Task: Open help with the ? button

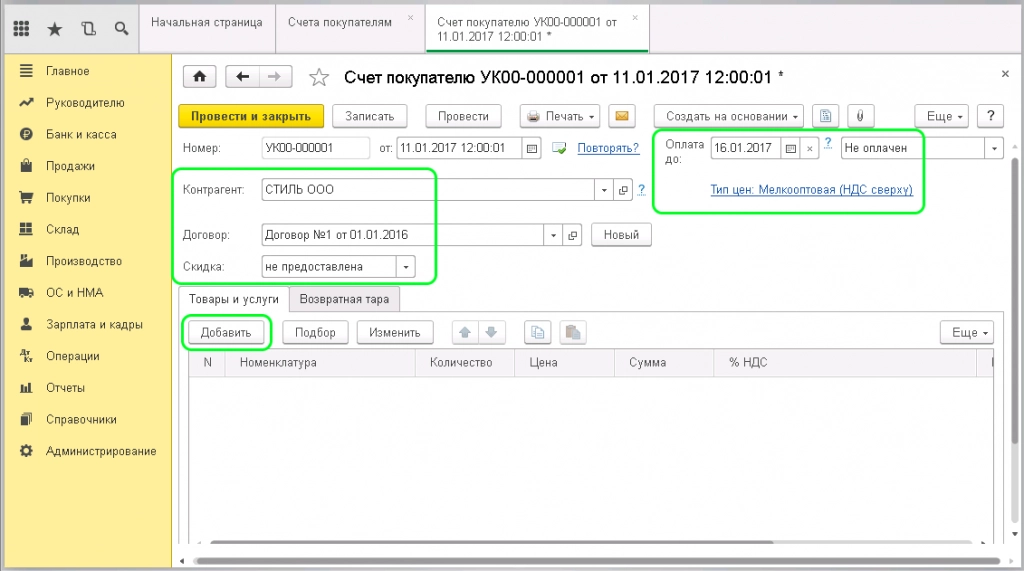Action: pos(991,116)
